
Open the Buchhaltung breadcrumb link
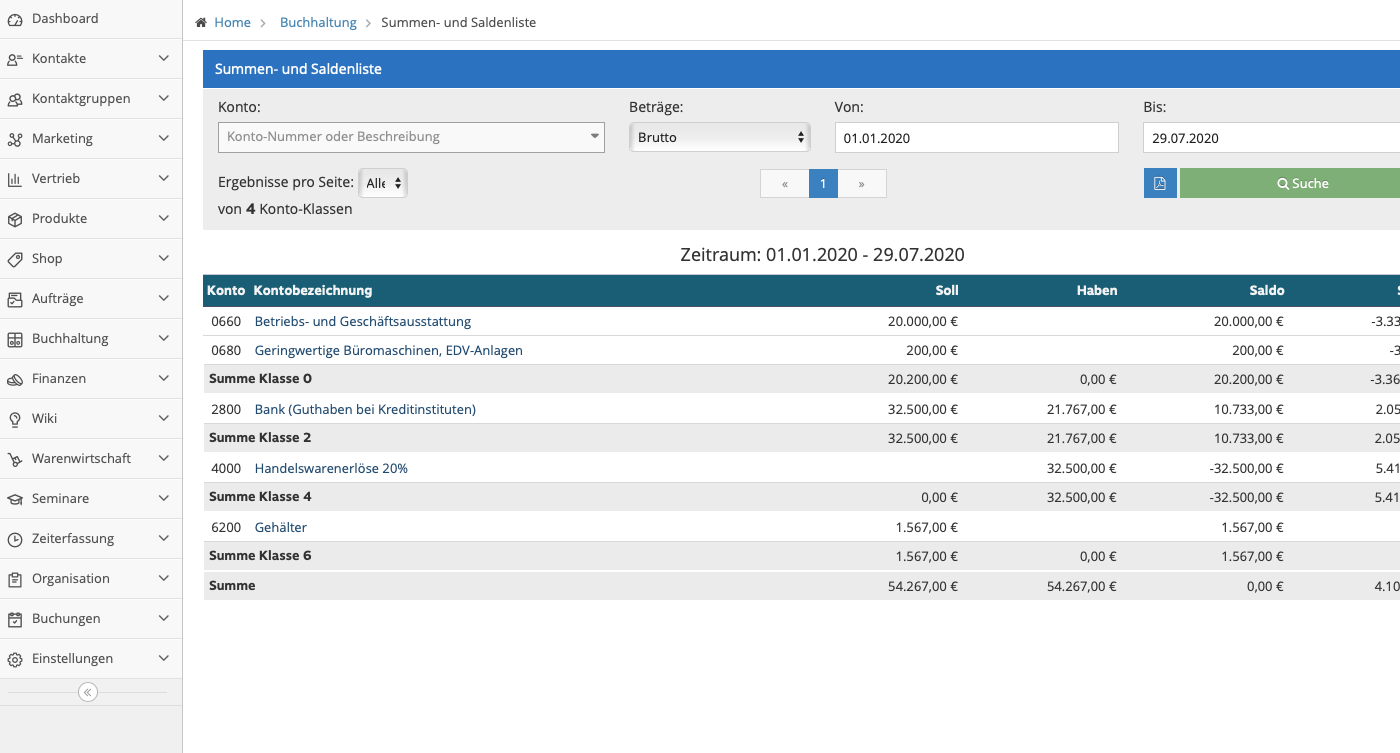tap(318, 22)
